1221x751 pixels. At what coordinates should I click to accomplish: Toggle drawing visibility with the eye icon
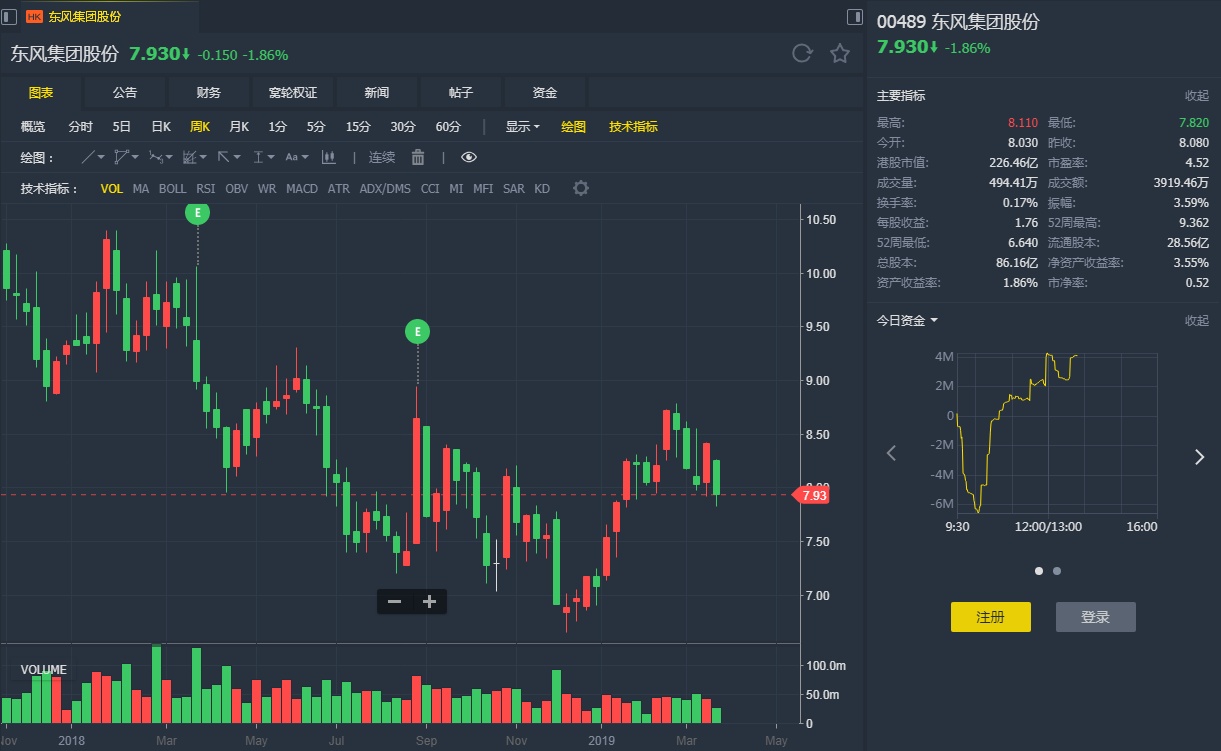point(469,157)
